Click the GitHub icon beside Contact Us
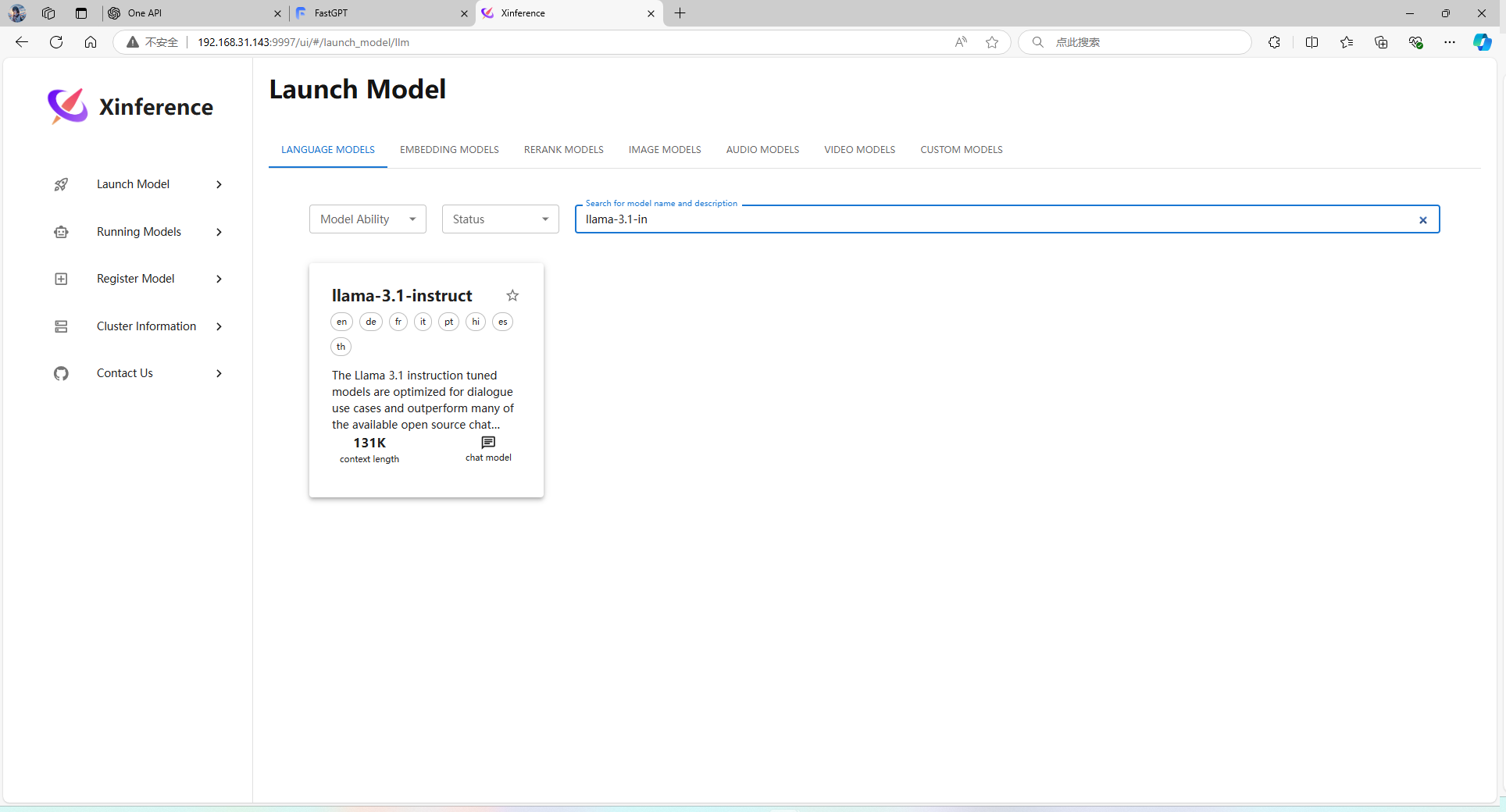Viewport: 1506px width, 812px height. [61, 373]
